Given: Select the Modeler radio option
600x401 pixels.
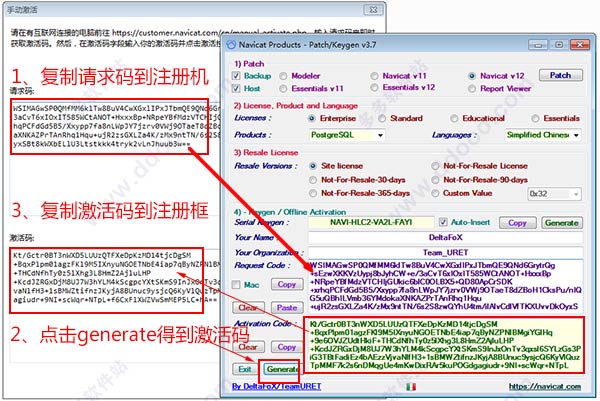Looking at the screenshot, I should click(283, 76).
